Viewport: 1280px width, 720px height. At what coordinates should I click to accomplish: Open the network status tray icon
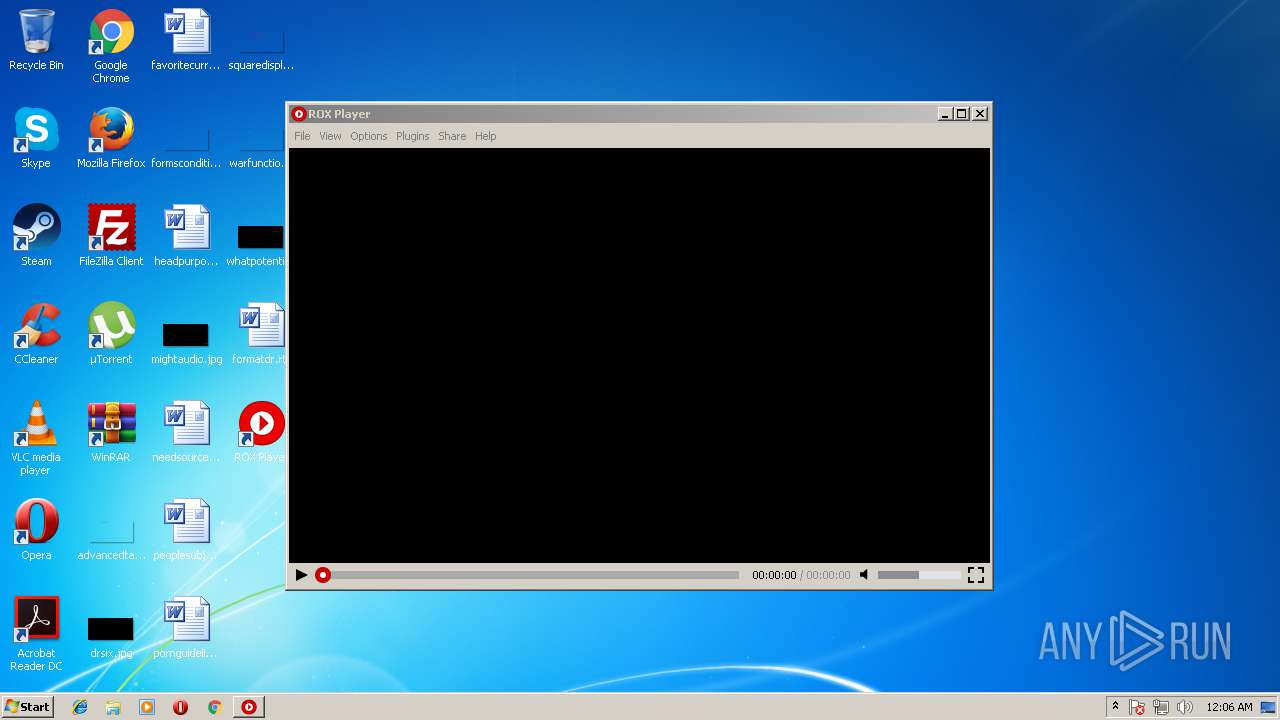click(x=1161, y=707)
